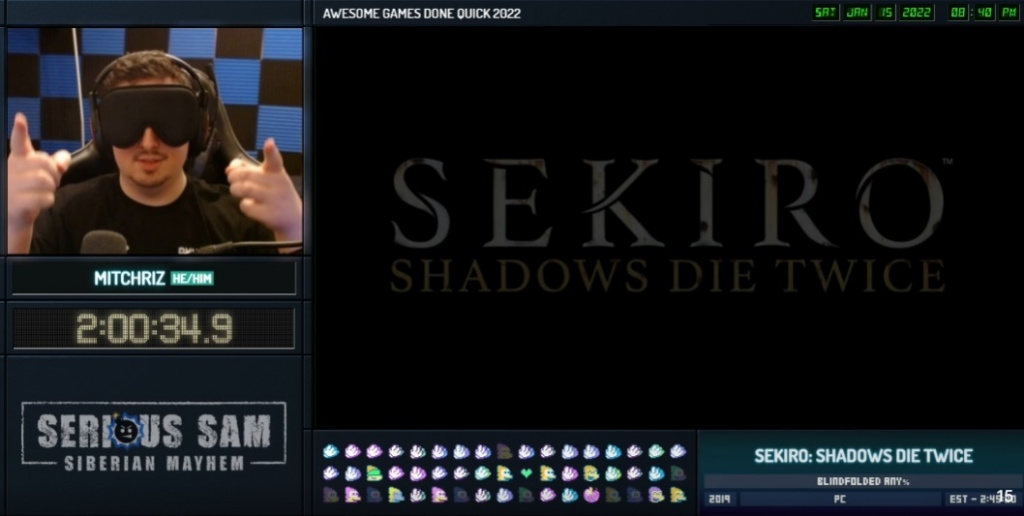The image size is (1024, 516).
Task: Click the runner name 'MITCHRIZ'
Action: coord(129,278)
